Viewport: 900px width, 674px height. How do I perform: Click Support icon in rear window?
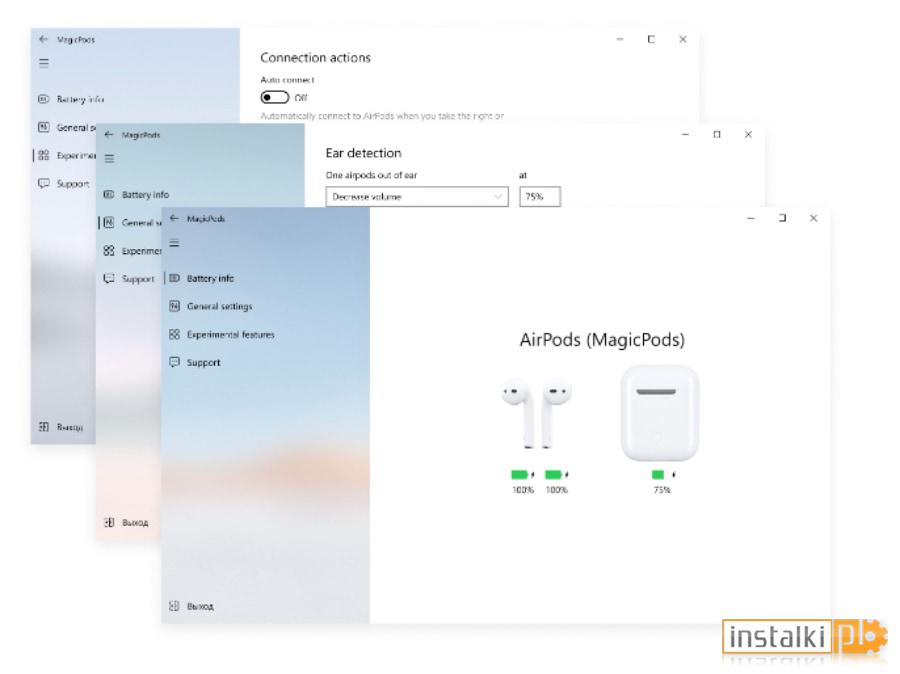click(x=44, y=183)
